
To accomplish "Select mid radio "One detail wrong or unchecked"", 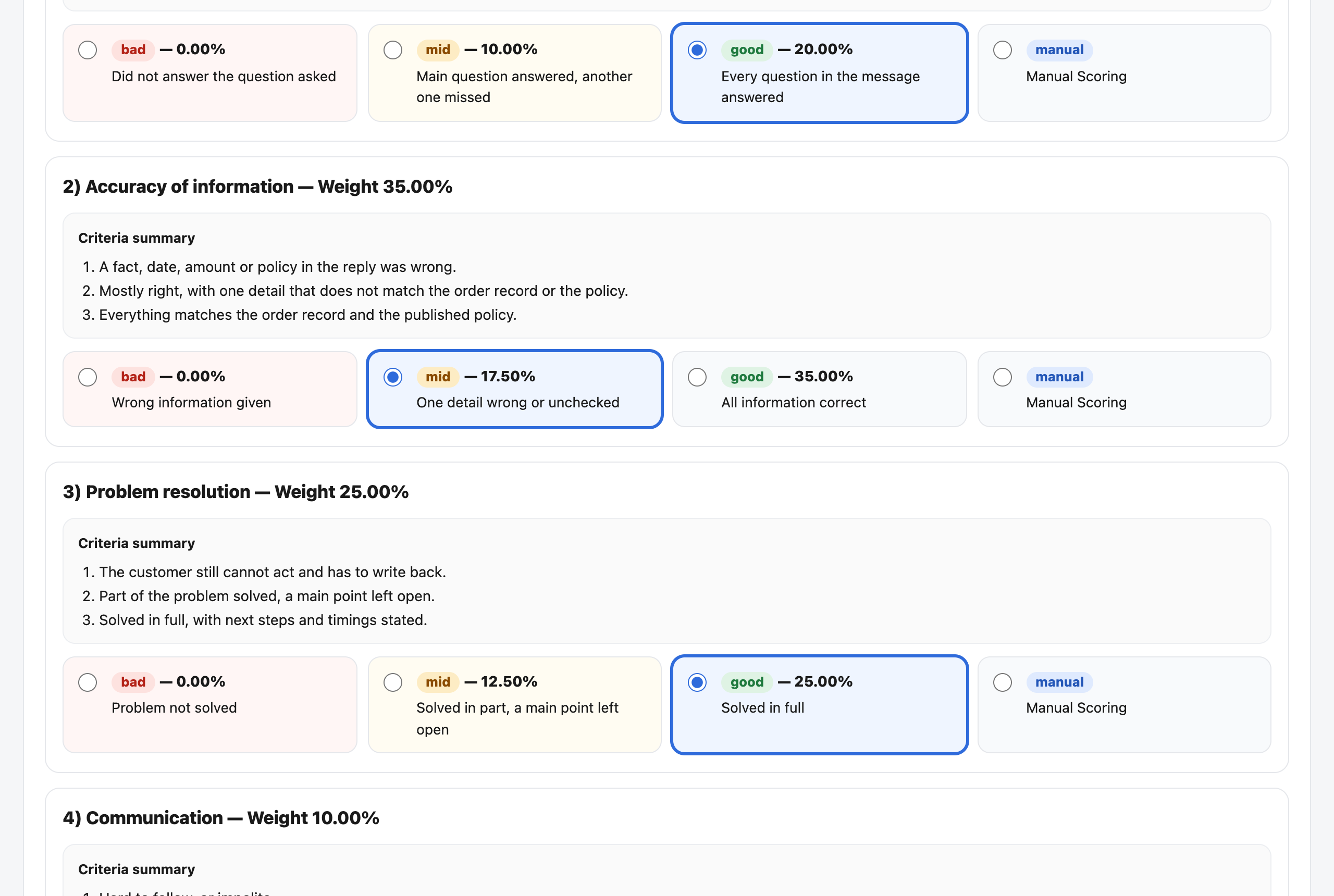I will pyautogui.click(x=393, y=377).
